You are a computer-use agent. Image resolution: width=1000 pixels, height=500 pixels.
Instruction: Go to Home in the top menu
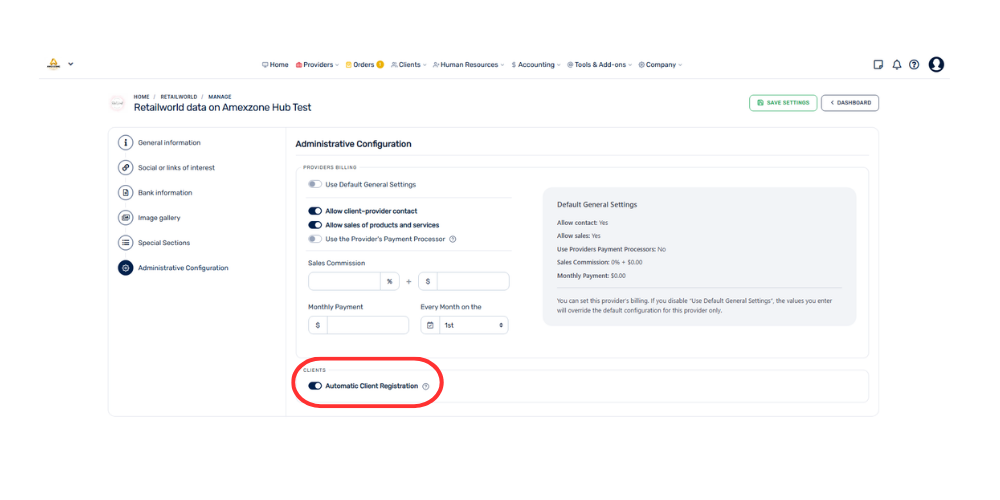276,64
